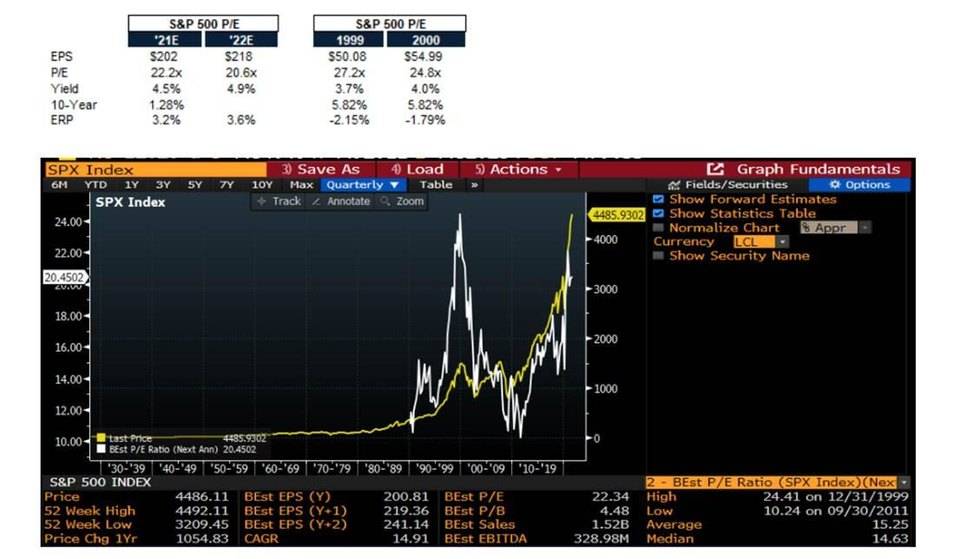Disable Show Statistics Table checkbox
The width and height of the screenshot is (960, 559).
[658, 213]
